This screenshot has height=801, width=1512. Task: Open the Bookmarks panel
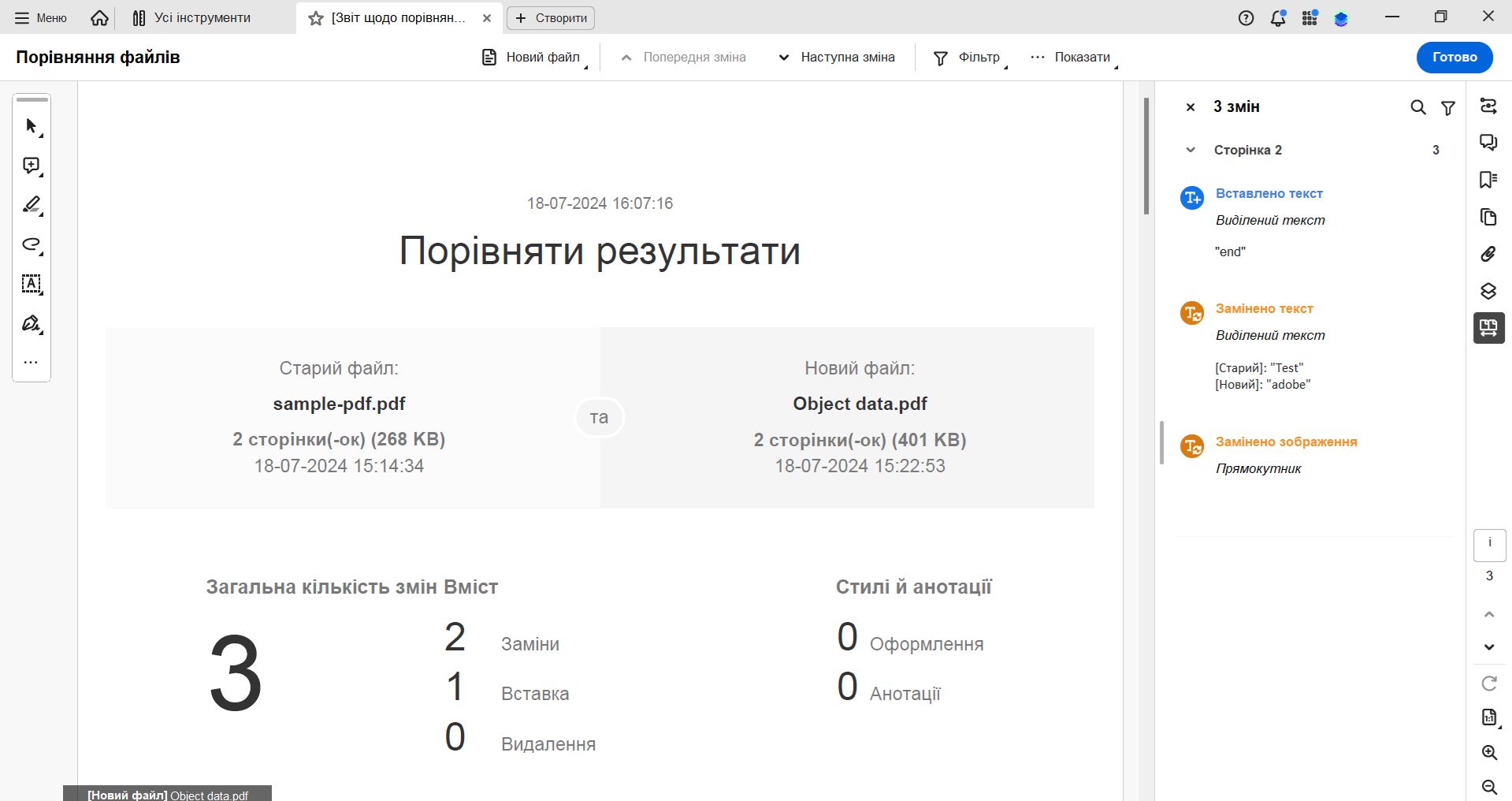(1488, 179)
